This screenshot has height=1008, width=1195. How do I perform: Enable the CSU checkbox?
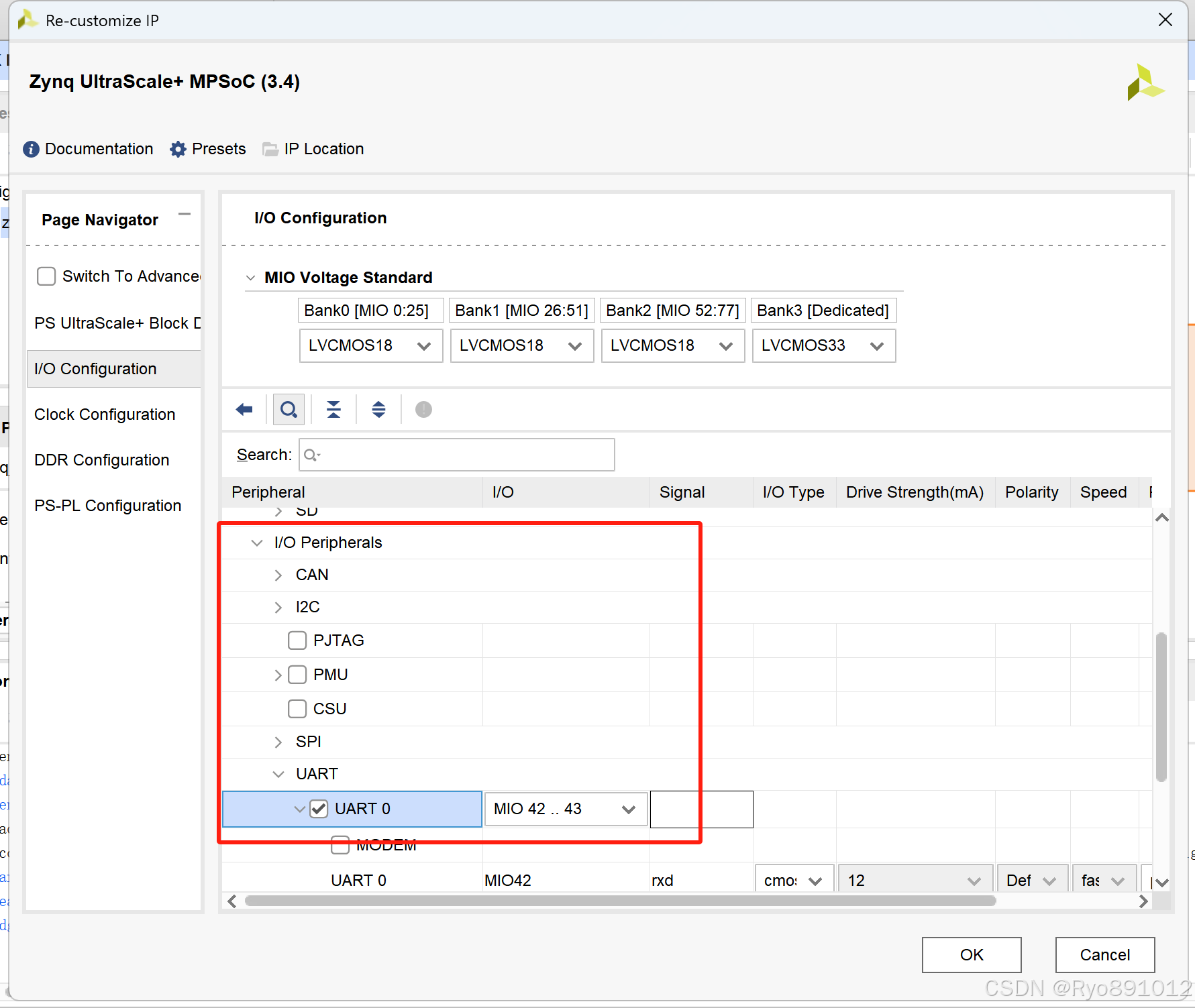tap(297, 709)
